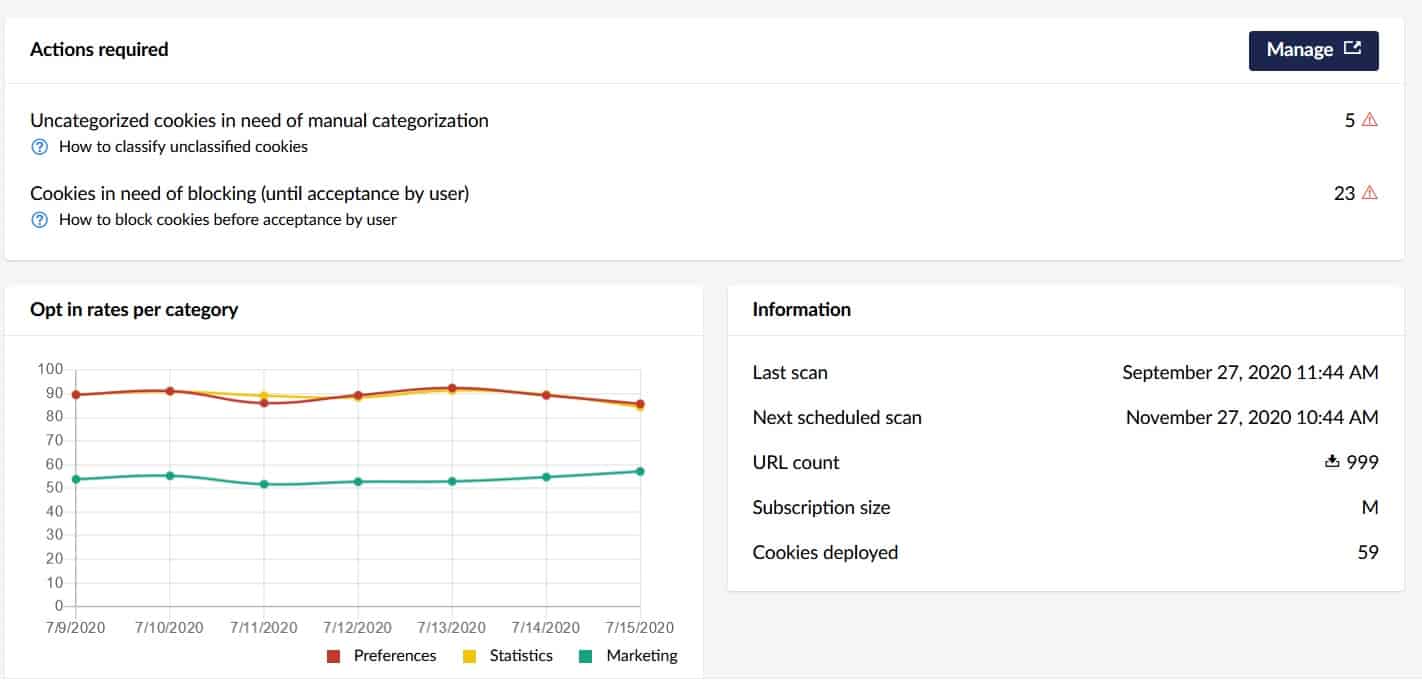Click the Marketing data point on 7/15/2020
The image size is (1422, 682).
(640, 471)
